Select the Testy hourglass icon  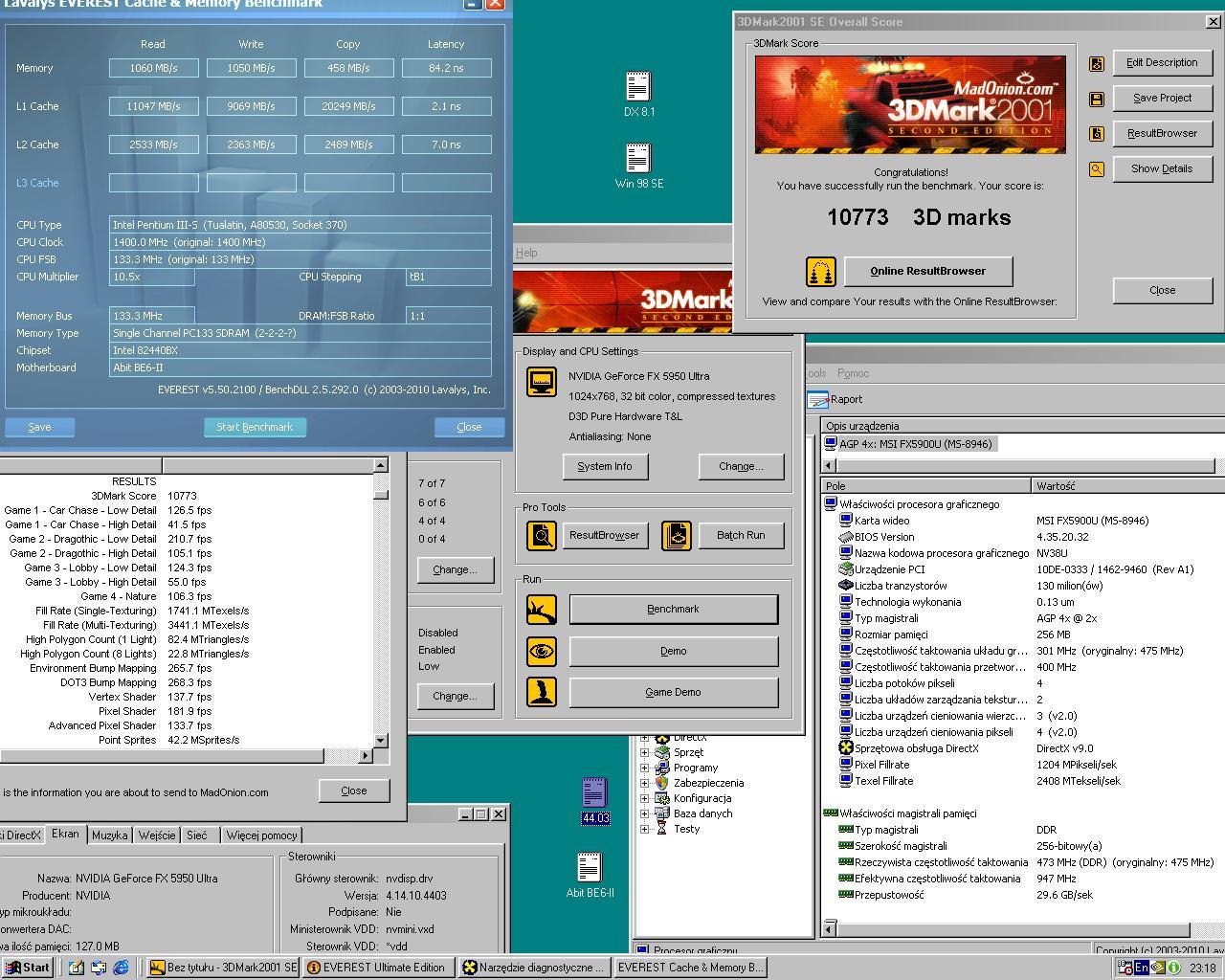(661, 829)
